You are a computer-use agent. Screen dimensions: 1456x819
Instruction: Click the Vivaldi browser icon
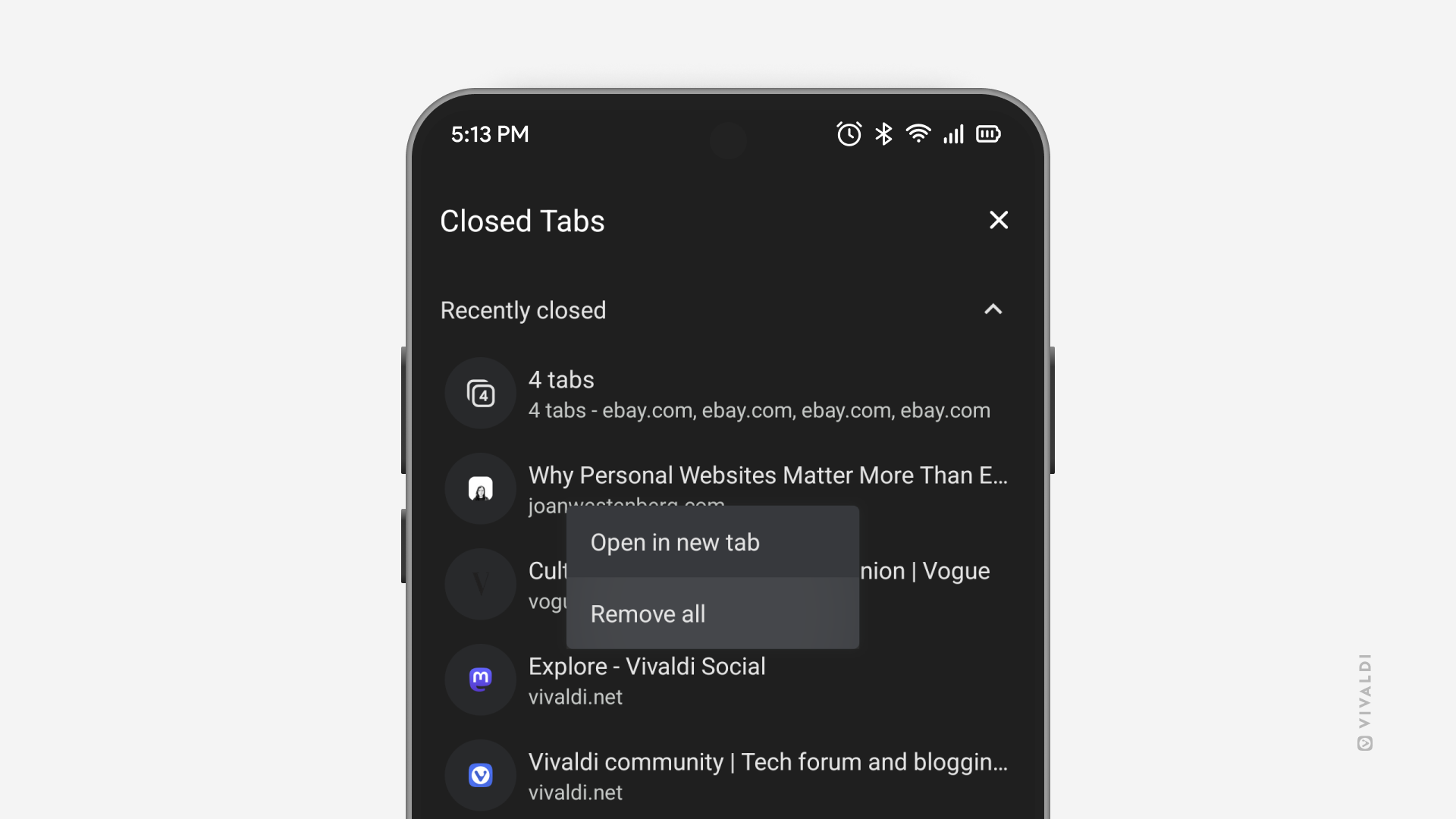pyautogui.click(x=481, y=775)
